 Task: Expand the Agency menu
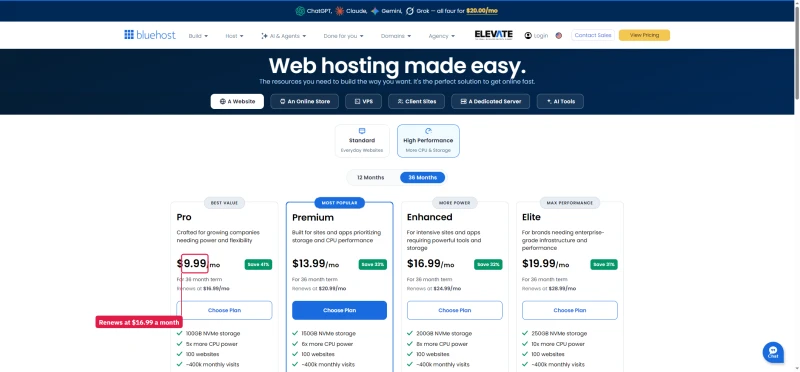[441, 36]
